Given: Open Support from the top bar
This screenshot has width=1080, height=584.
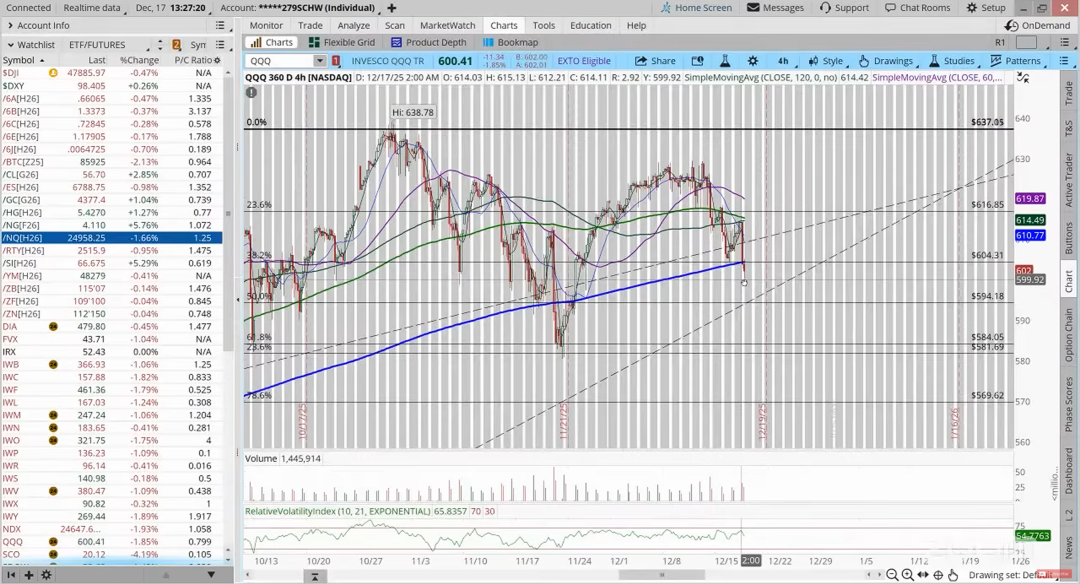Looking at the screenshot, I should click(x=844, y=8).
